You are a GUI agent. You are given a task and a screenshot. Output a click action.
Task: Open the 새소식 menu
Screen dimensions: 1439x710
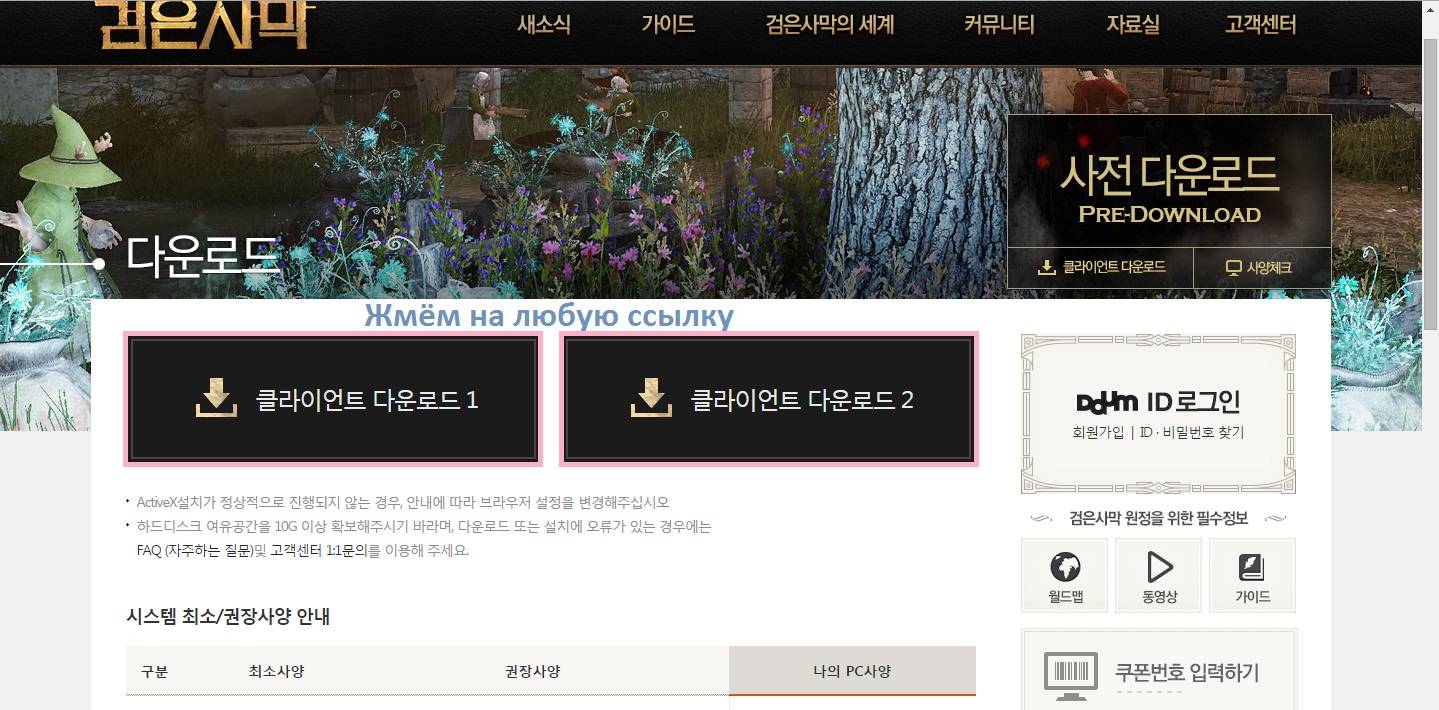tap(544, 25)
